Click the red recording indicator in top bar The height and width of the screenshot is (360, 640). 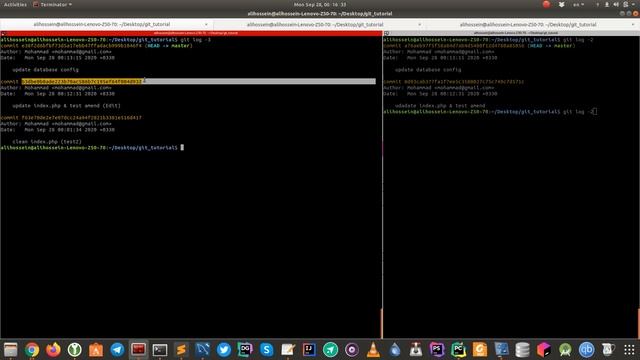pos(546,4)
